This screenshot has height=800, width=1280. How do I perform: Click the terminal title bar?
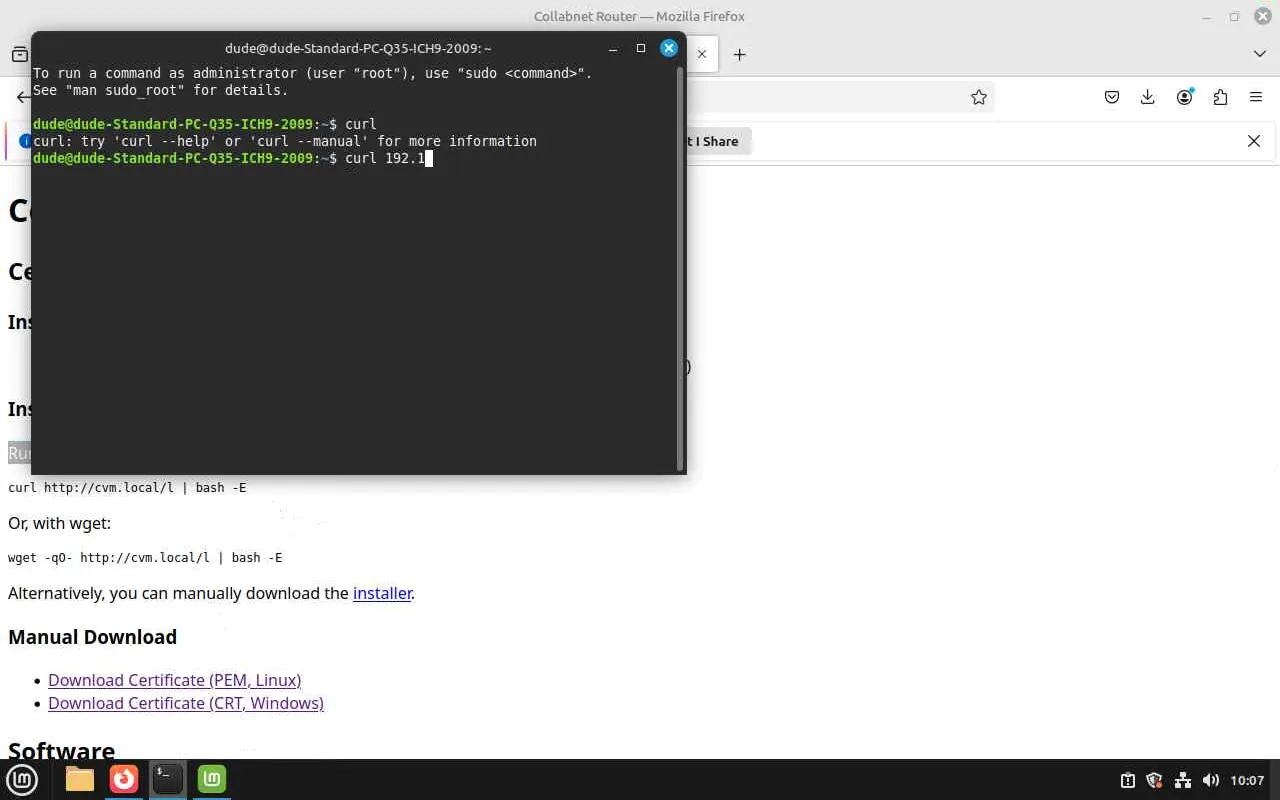pos(358,48)
